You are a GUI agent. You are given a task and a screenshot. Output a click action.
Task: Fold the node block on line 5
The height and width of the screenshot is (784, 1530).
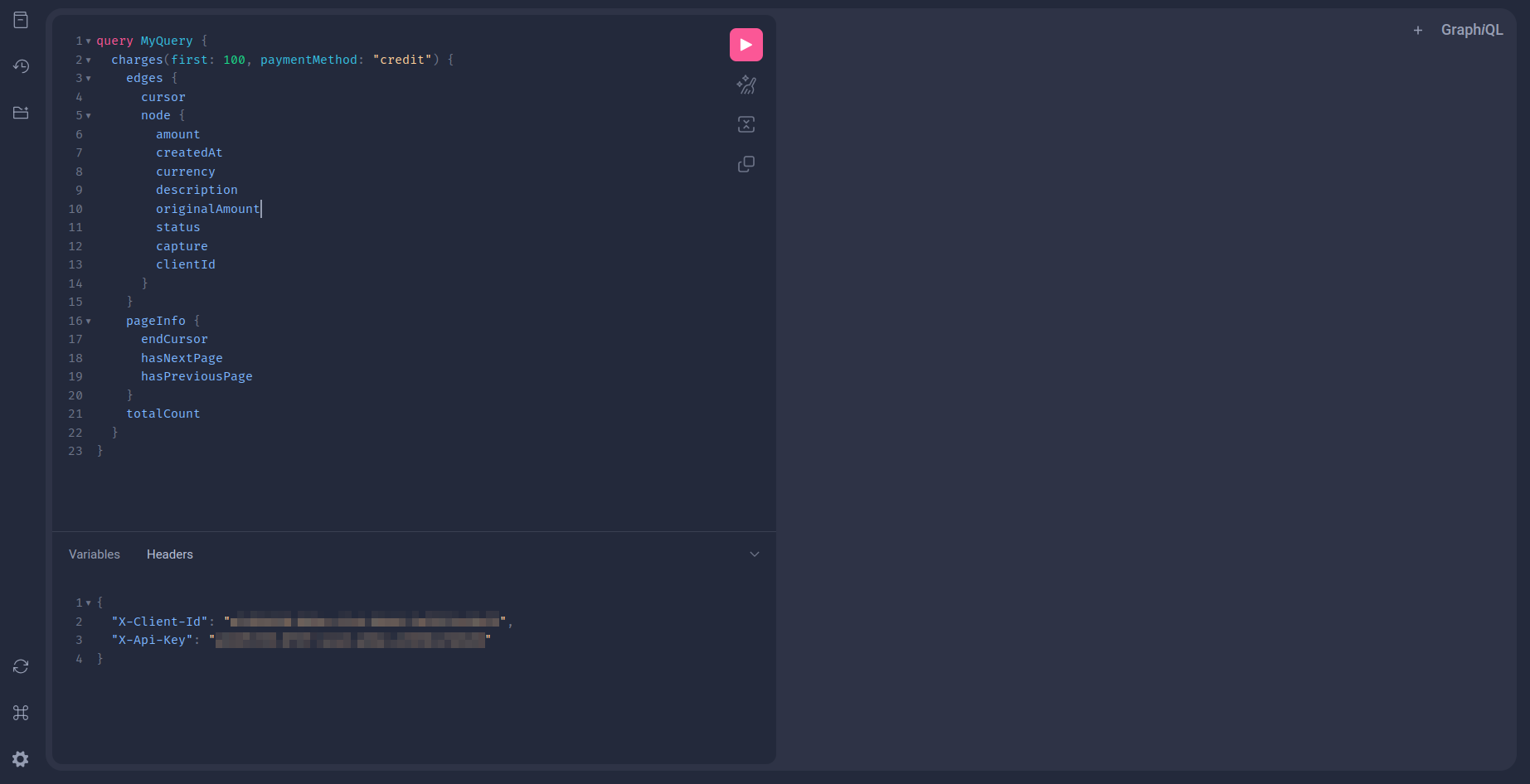point(89,116)
